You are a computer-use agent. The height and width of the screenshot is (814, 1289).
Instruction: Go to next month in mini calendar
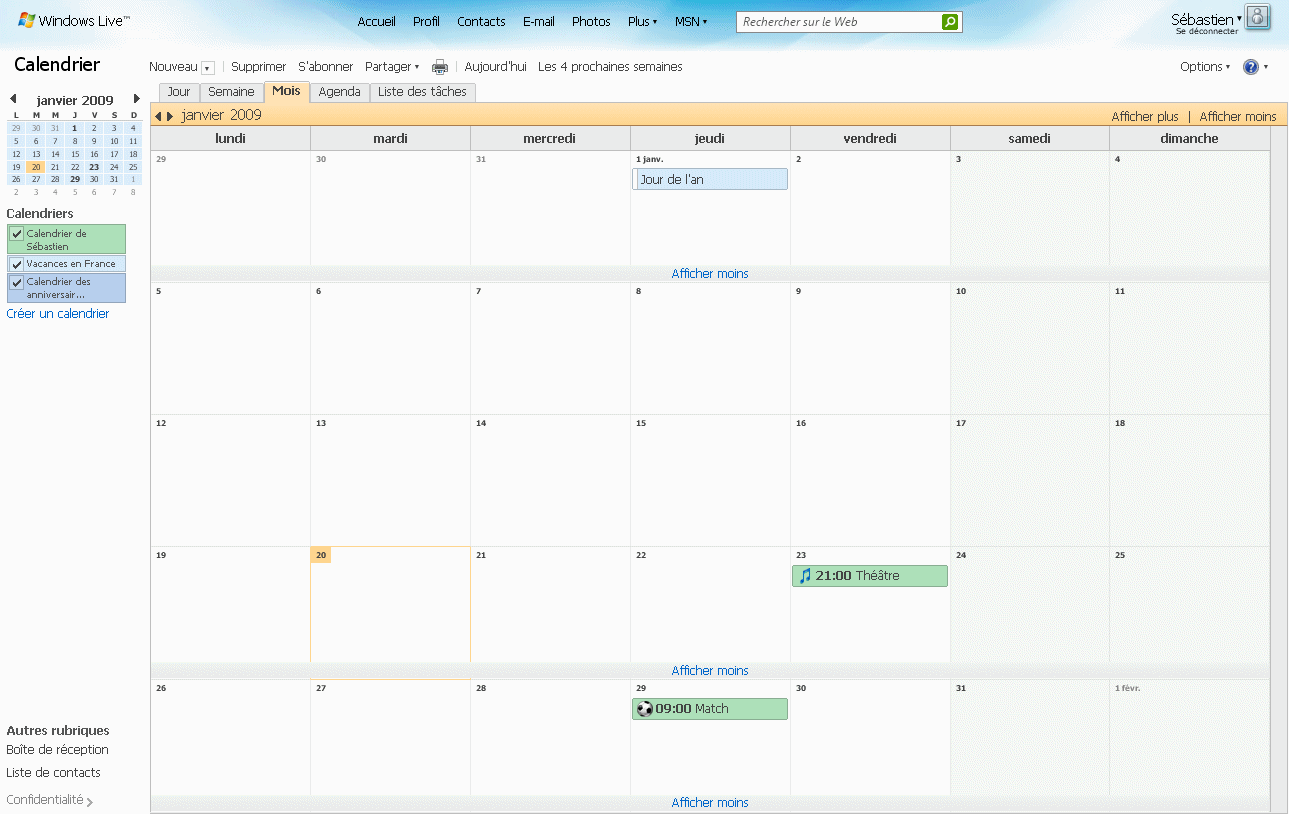[x=137, y=99]
